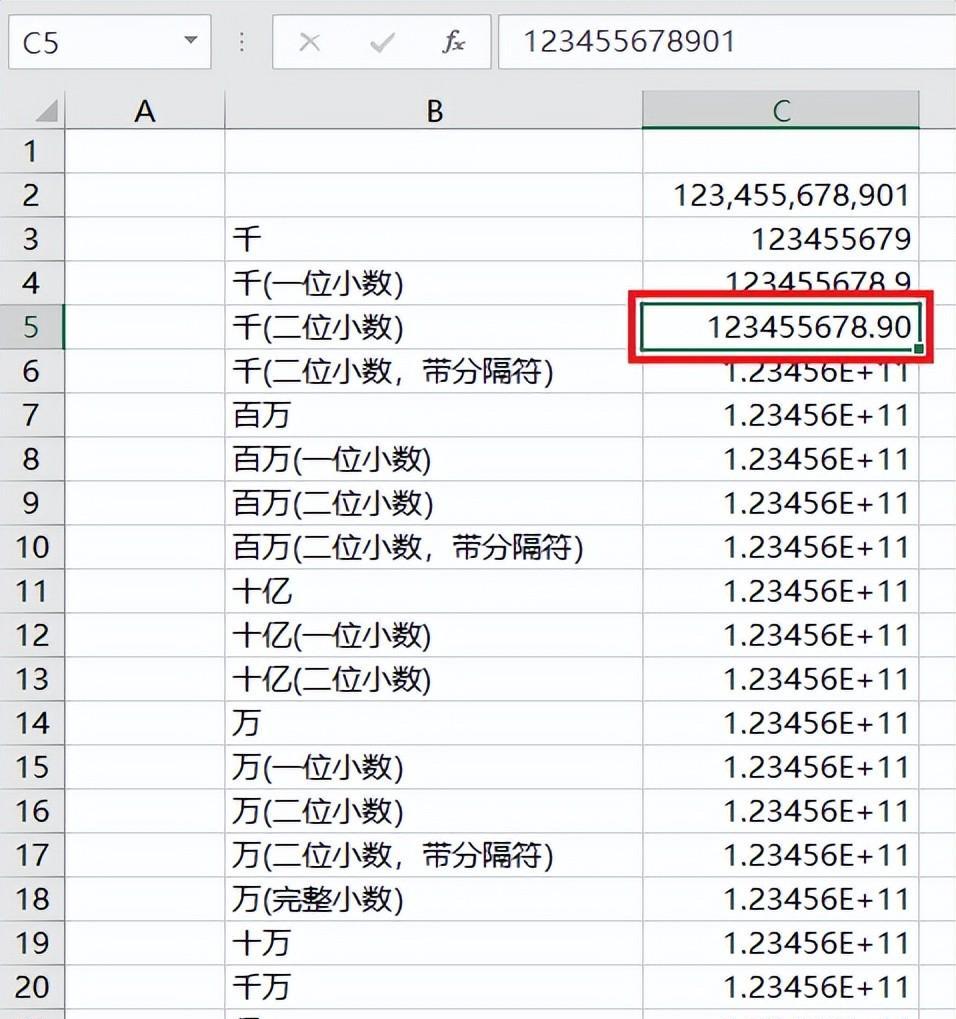Click 1.23456E+11 cell in row 14
The height and width of the screenshot is (1019, 956).
781,723
